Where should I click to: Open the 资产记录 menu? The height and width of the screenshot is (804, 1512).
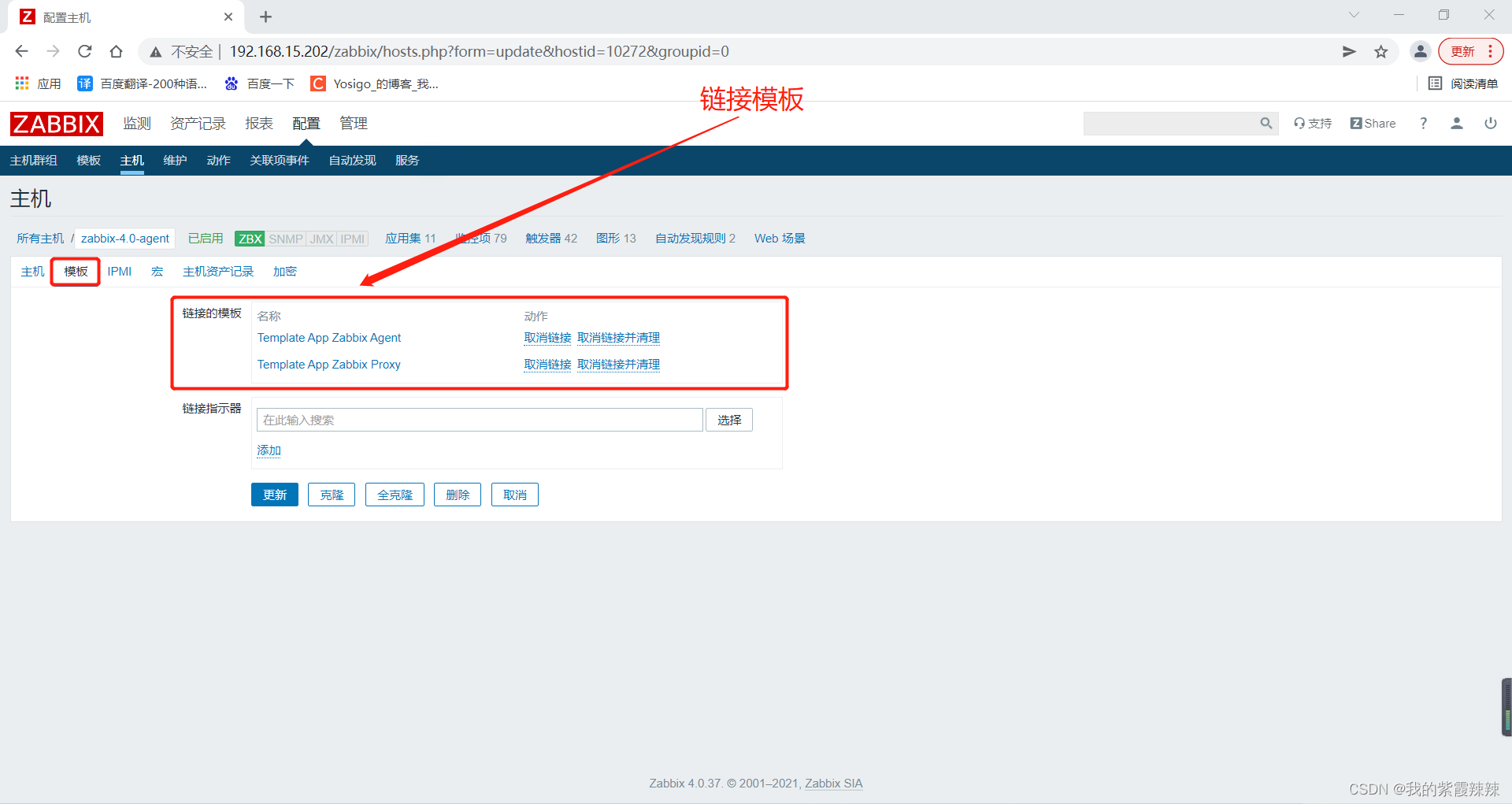(198, 124)
